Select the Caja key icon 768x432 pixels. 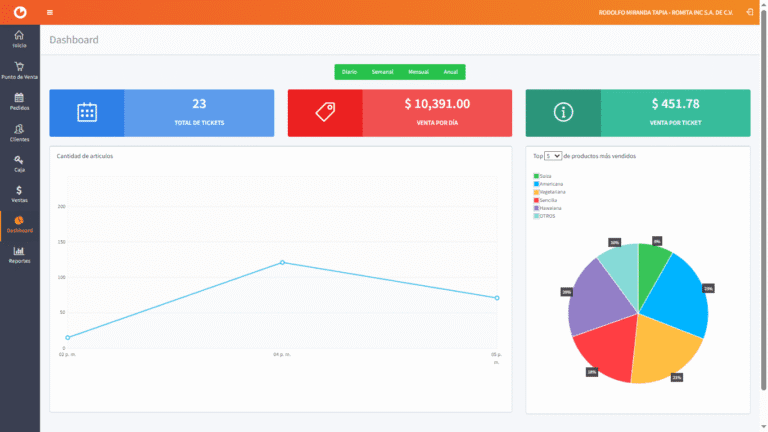click(19, 160)
